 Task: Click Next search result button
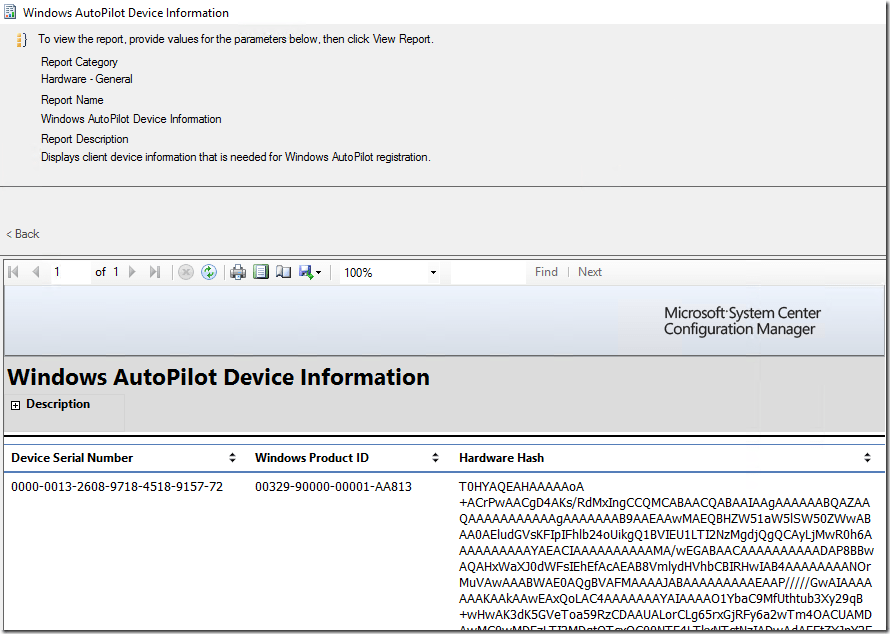tap(590, 272)
